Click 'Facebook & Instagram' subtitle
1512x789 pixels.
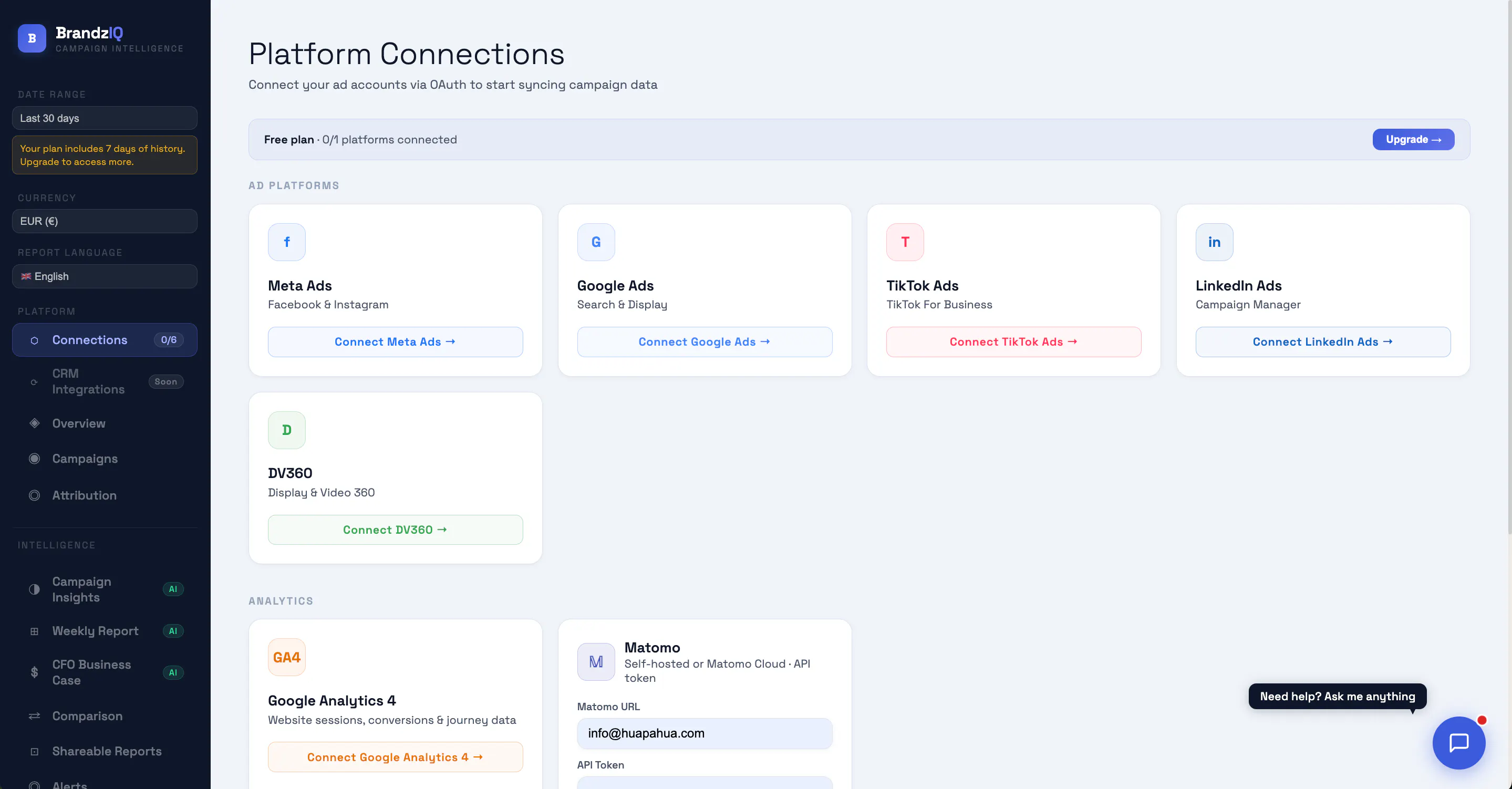click(328, 305)
